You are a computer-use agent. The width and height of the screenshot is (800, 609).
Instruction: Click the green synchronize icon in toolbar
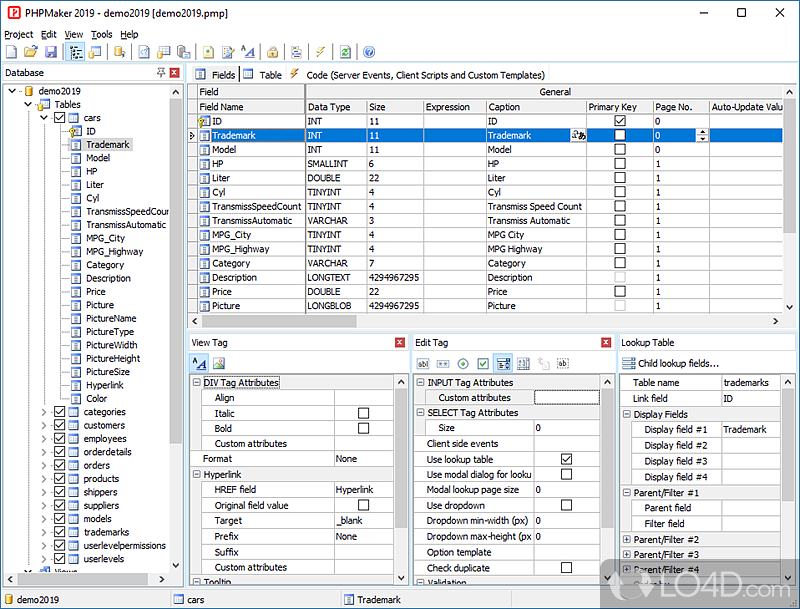pyautogui.click(x=345, y=52)
